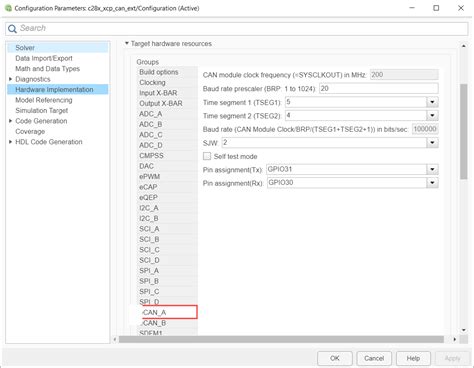Open Time segment 2 (TSEG2) dropdown
Viewport: 474px width, 368px height.
(x=432, y=116)
